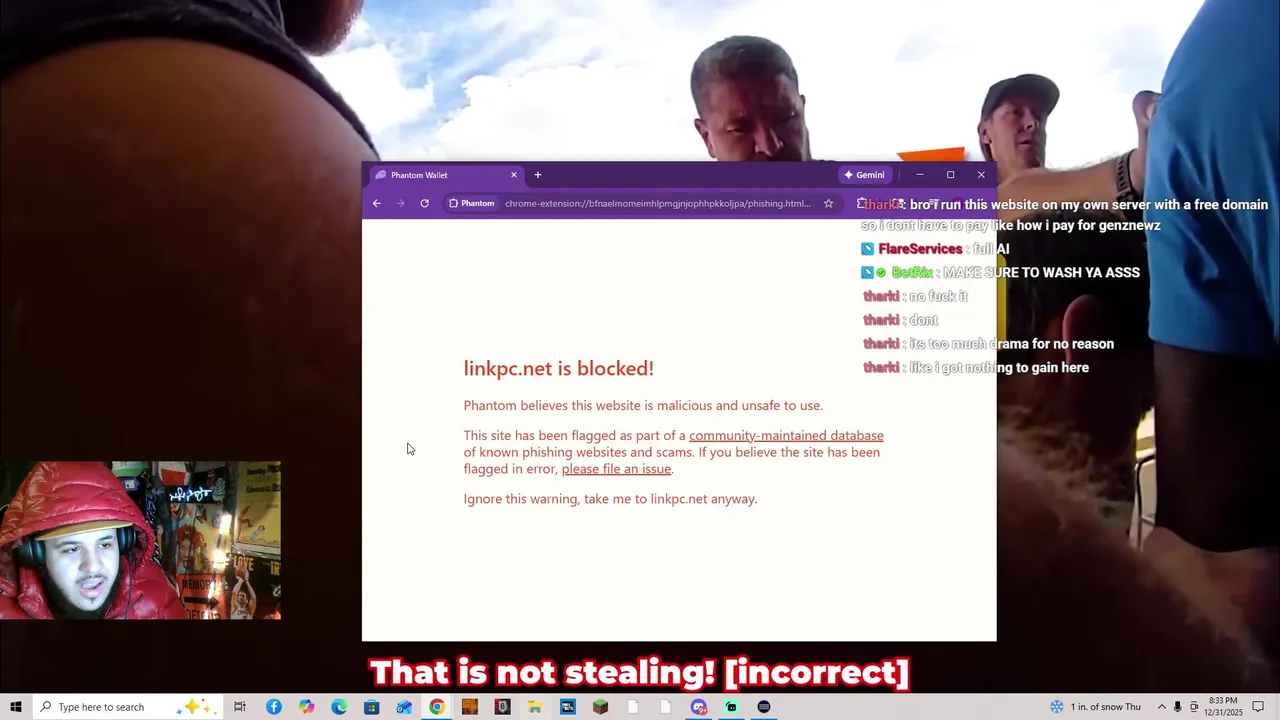Open Microsoft Edge from the taskbar
The image size is (1280, 720).
pyautogui.click(x=339, y=707)
